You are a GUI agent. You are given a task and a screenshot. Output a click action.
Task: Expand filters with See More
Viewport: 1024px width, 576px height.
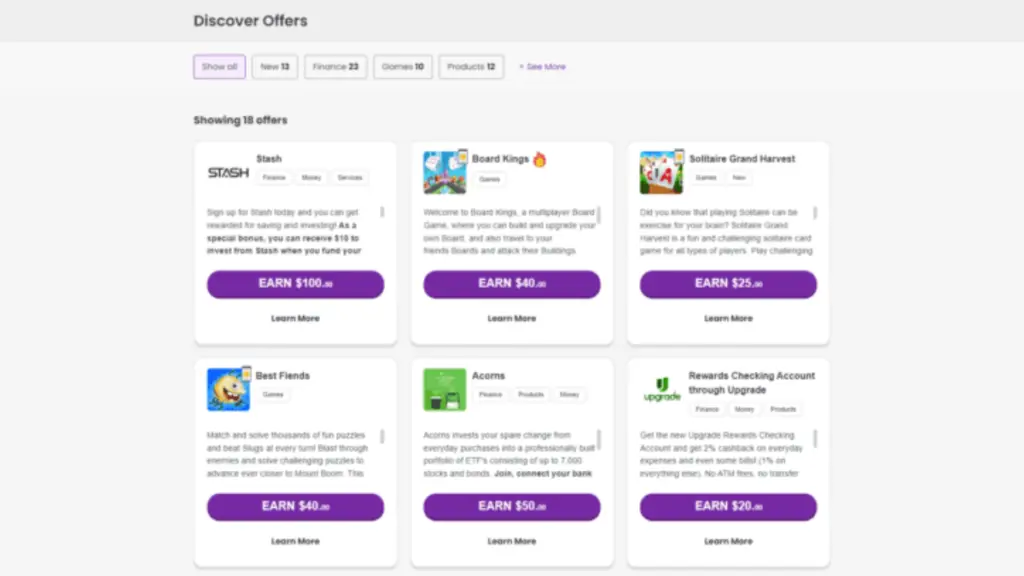pos(543,67)
